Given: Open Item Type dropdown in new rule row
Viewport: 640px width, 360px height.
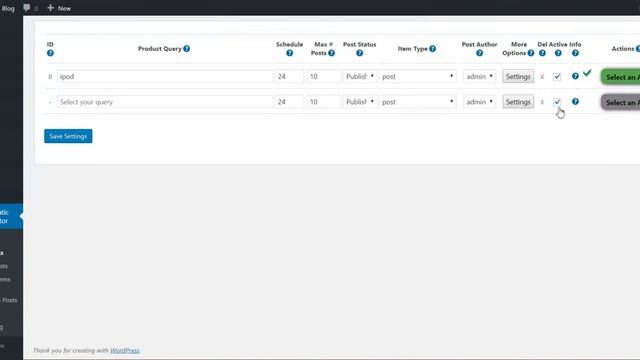Looking at the screenshot, I should click(x=418, y=102).
